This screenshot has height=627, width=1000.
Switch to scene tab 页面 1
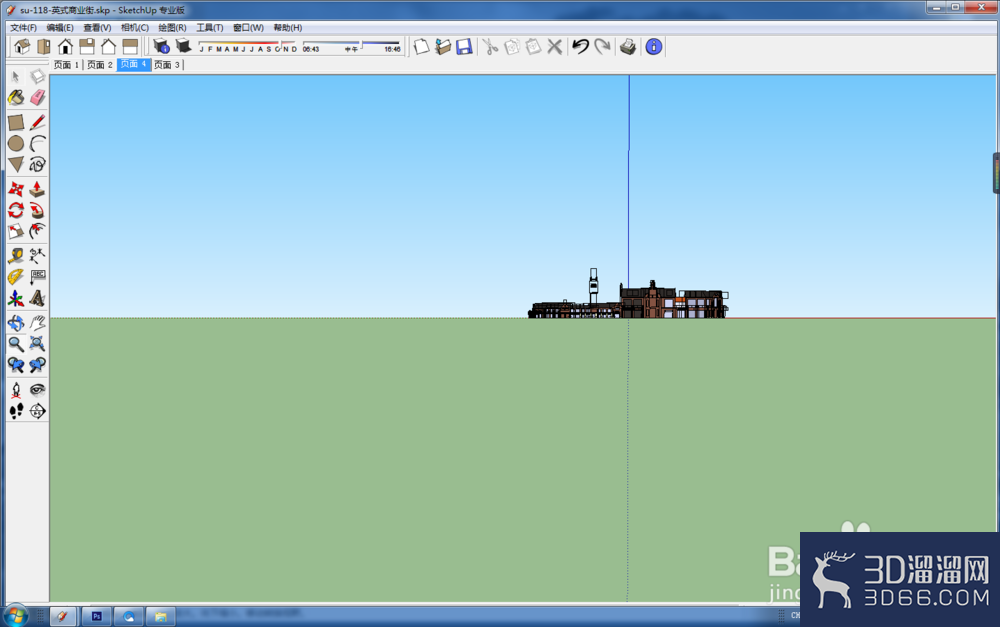coord(66,64)
